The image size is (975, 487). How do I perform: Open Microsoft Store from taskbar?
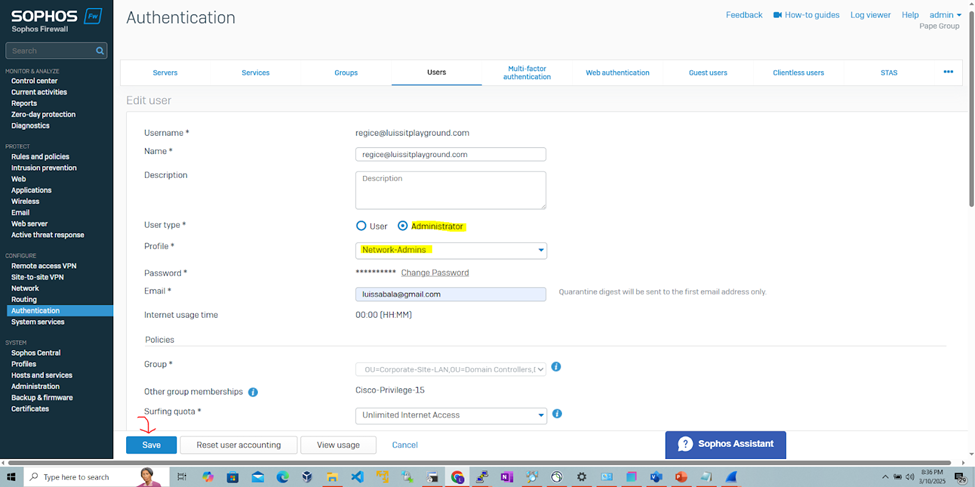tap(233, 477)
